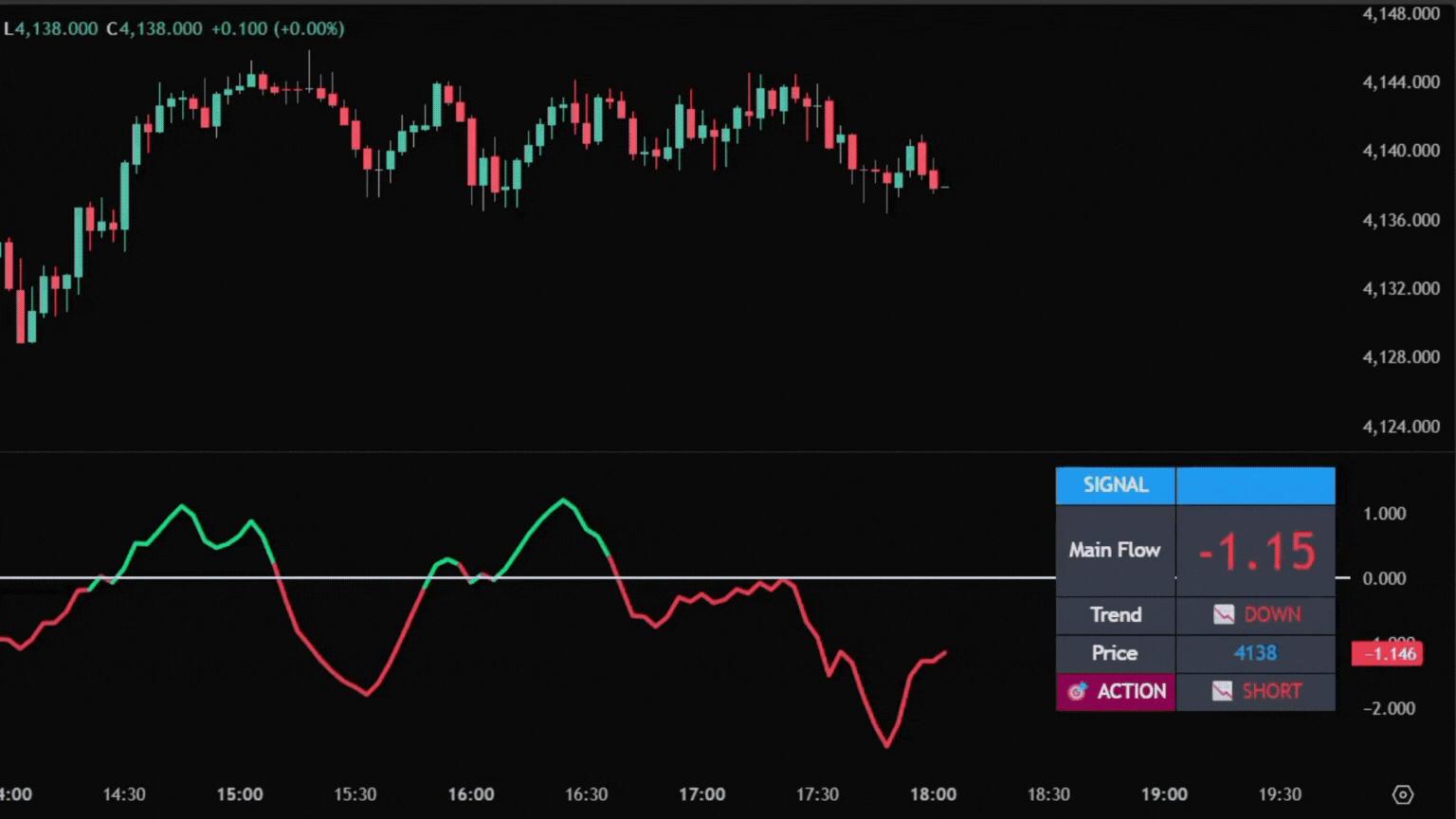
Task: Click the 19:30 time axis label
Action: pyautogui.click(x=1280, y=794)
